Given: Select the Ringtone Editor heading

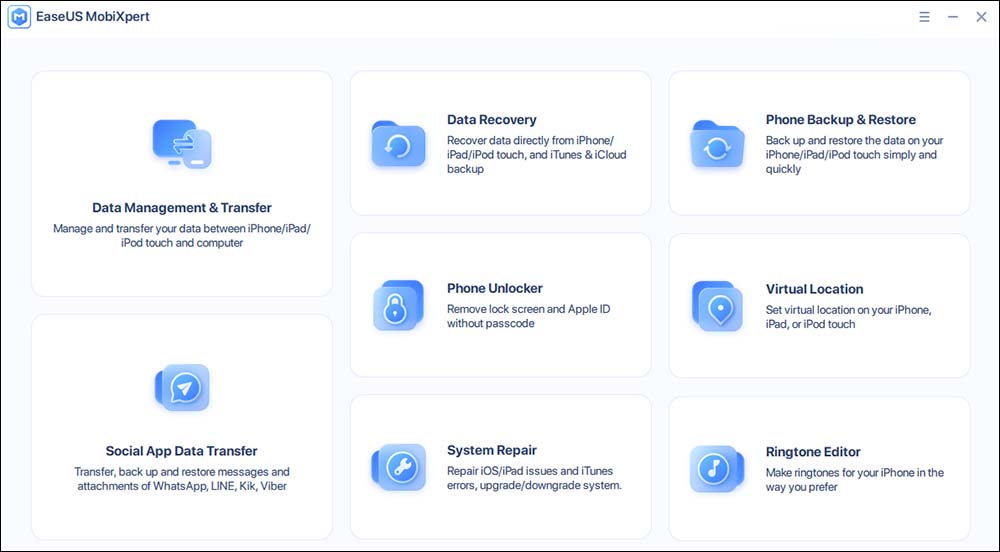Looking at the screenshot, I should (x=813, y=451).
